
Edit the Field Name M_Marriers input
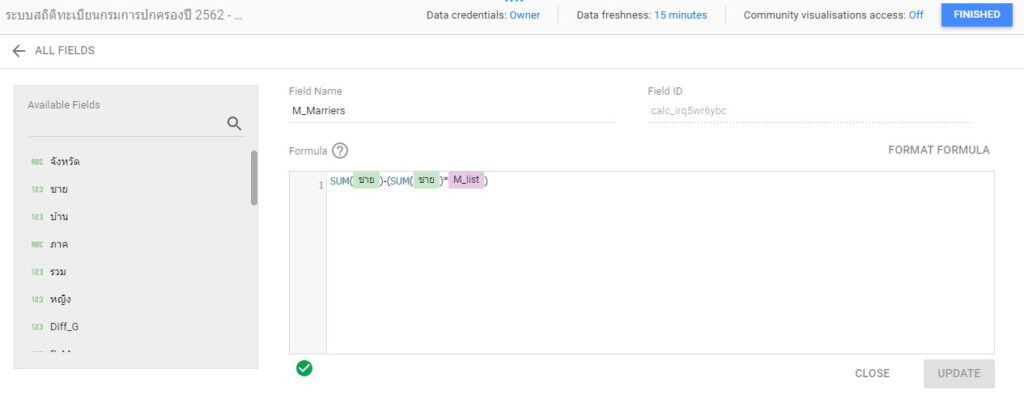coord(451,111)
